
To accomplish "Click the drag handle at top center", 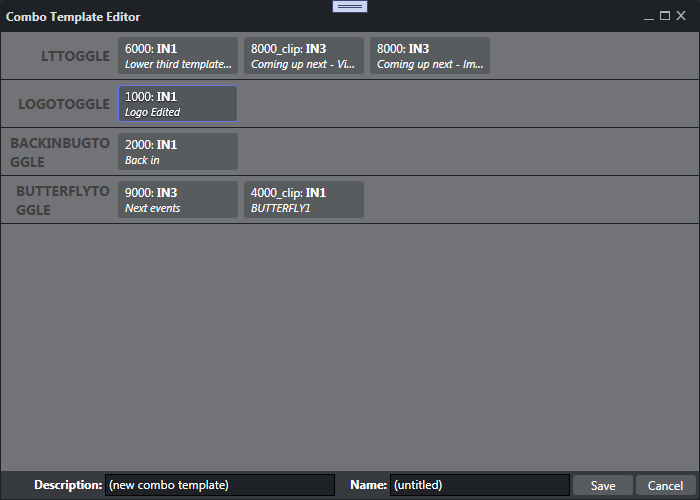I will pyautogui.click(x=350, y=6).
